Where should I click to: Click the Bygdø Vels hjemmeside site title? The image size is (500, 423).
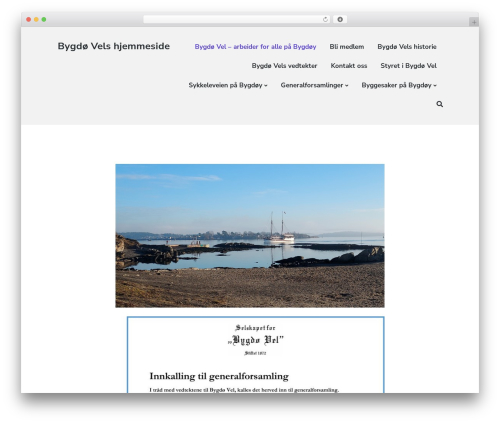(114, 46)
